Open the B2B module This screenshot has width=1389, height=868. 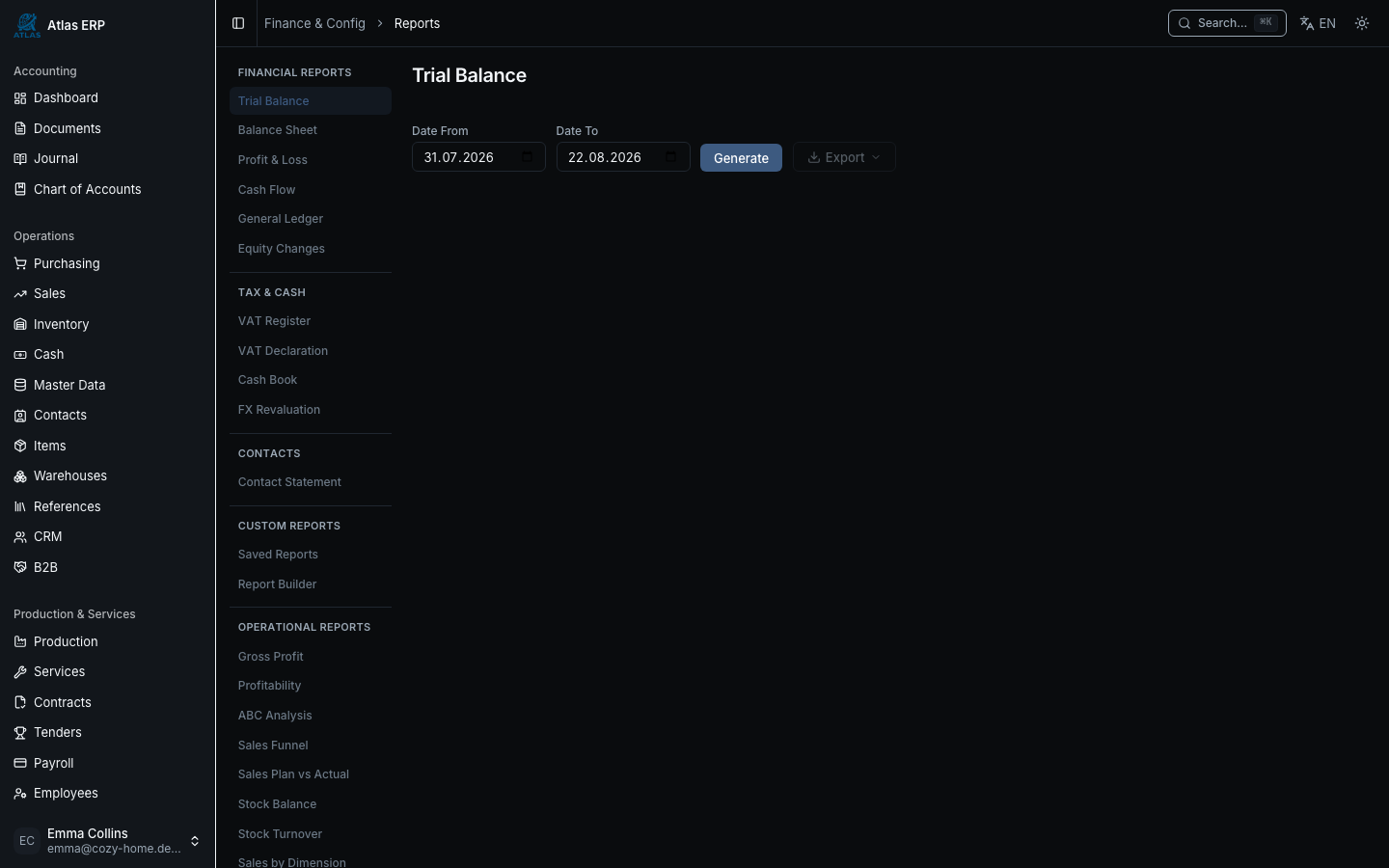pos(107,567)
